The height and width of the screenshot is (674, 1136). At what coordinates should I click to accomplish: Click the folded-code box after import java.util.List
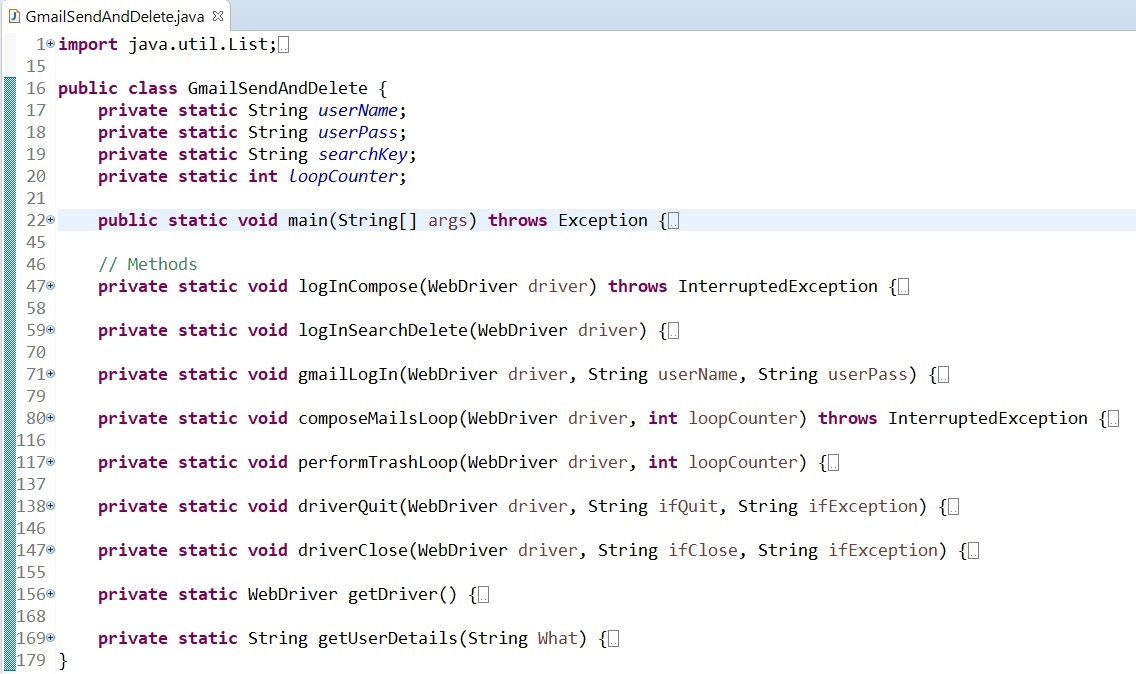coord(283,45)
